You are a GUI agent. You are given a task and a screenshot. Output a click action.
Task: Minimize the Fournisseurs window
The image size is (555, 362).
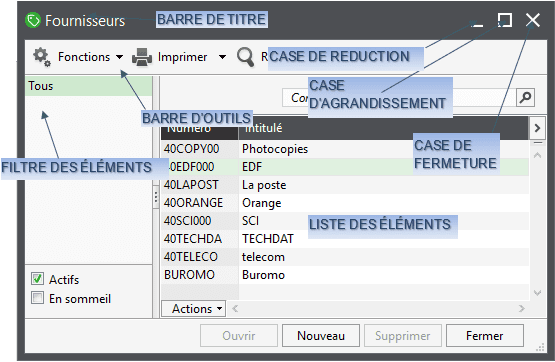477,24
